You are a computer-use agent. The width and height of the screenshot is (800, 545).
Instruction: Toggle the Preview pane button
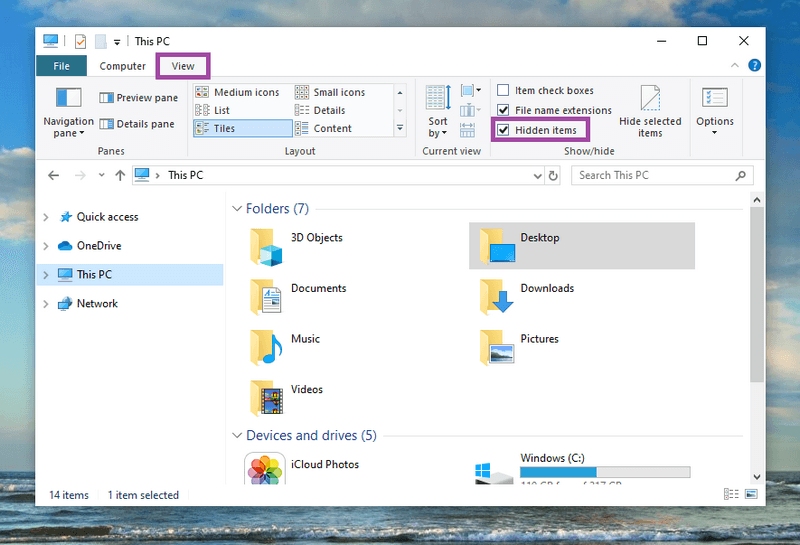click(138, 98)
